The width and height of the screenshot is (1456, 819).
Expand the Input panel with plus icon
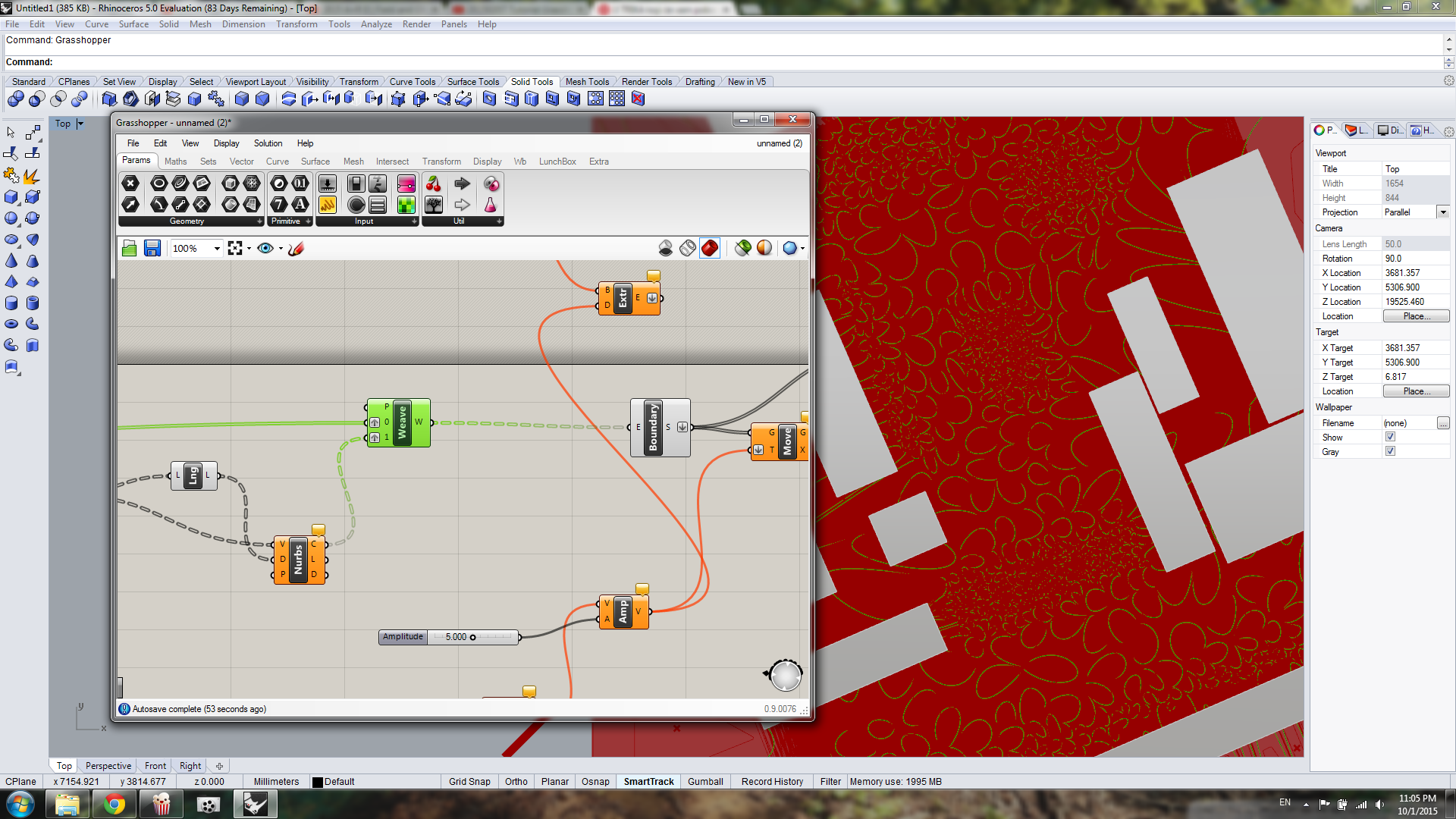(414, 221)
